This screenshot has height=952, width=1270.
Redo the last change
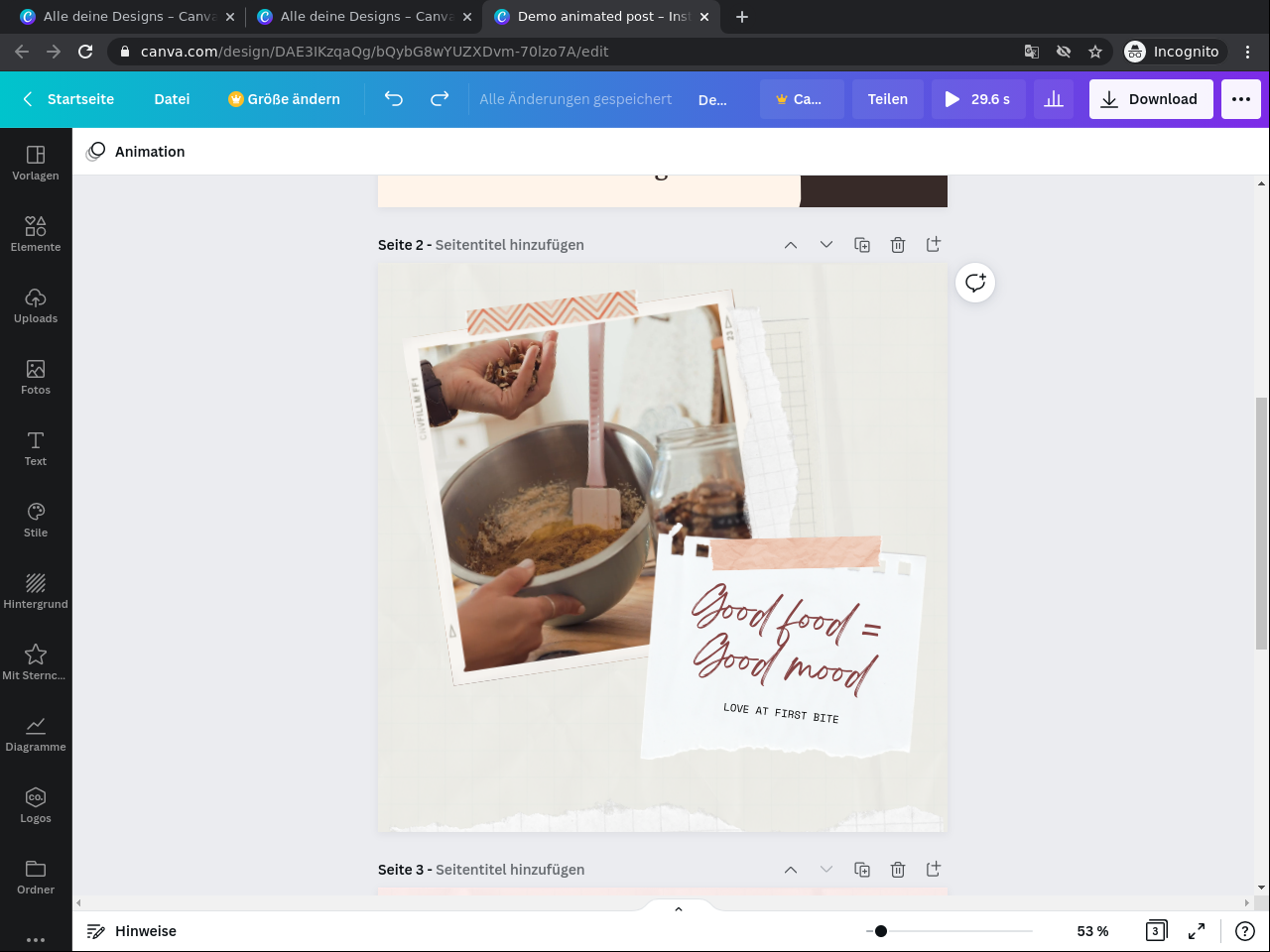(440, 99)
